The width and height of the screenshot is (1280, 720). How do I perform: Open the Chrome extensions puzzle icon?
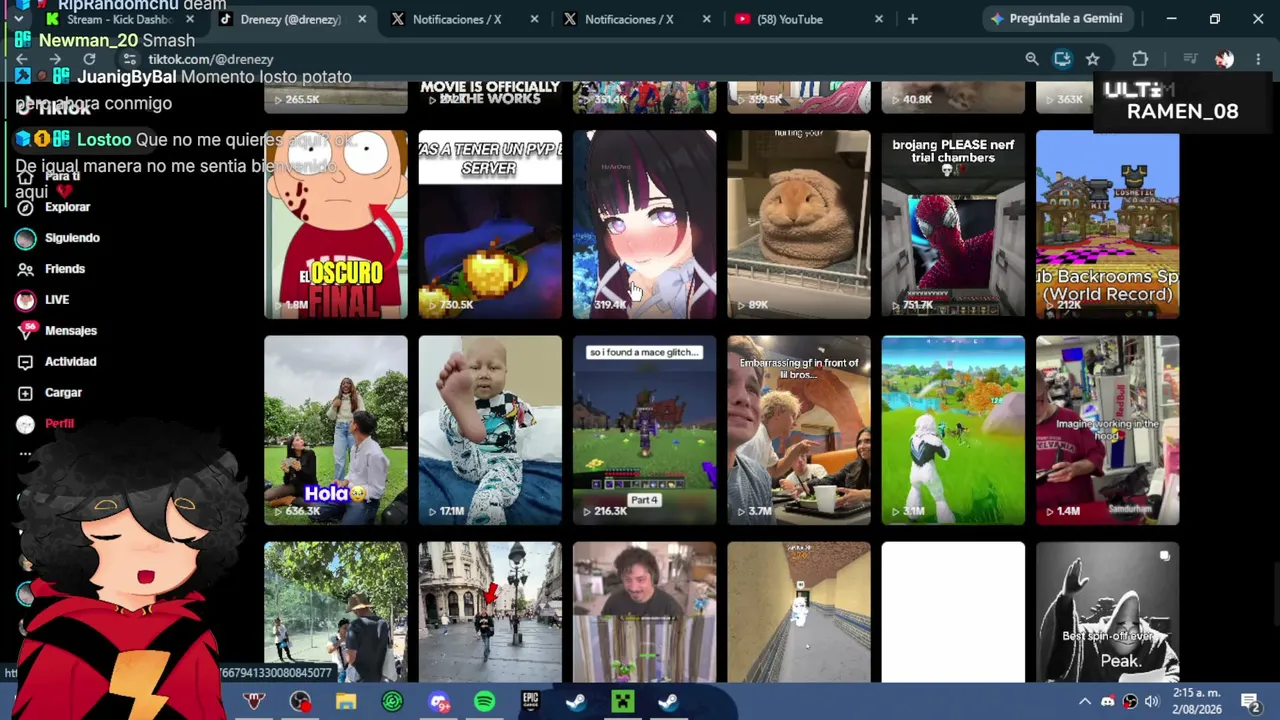(1140, 59)
